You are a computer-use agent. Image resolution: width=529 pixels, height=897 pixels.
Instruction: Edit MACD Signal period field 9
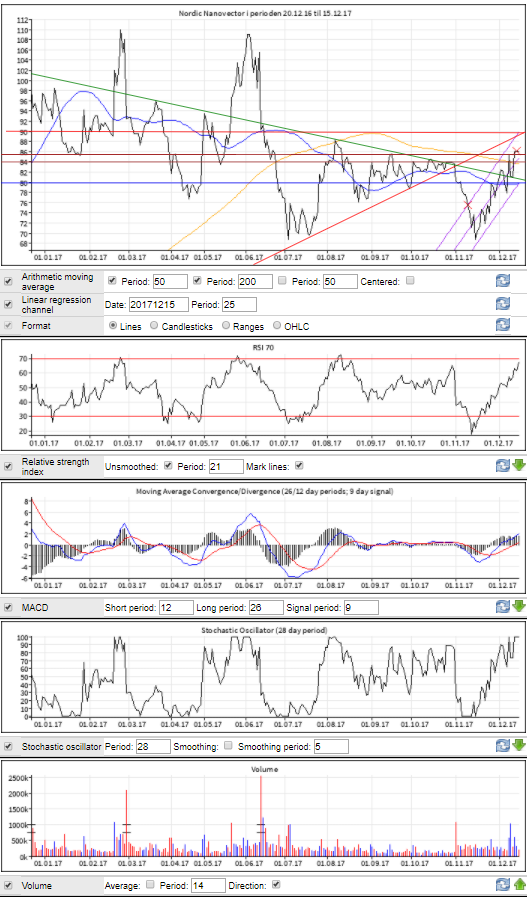[361, 608]
